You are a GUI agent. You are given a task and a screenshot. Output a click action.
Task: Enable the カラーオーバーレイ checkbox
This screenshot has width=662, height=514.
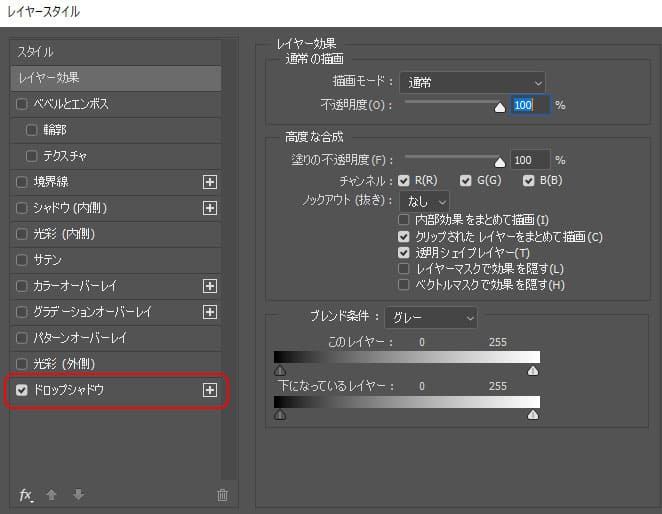point(22,286)
